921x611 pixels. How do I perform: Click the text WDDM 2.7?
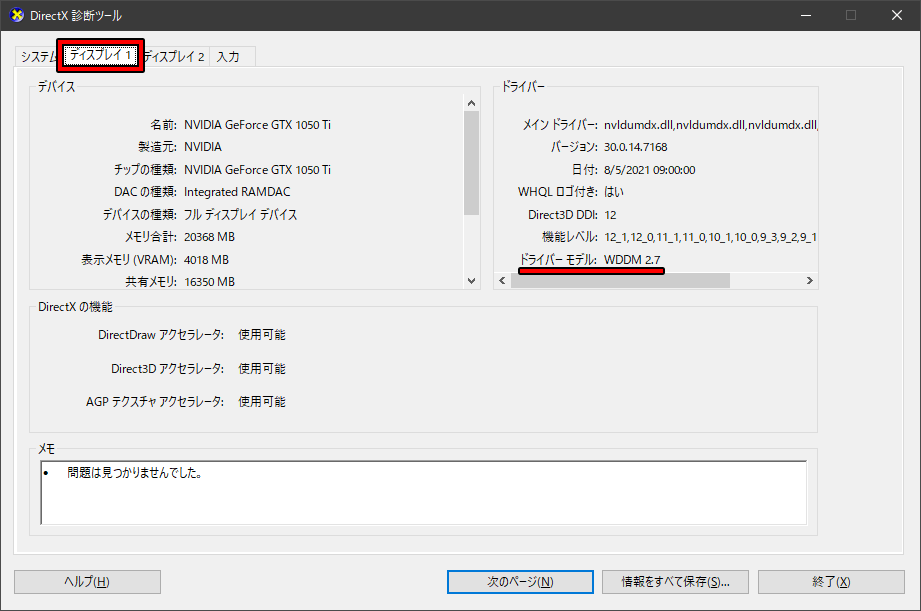632,260
